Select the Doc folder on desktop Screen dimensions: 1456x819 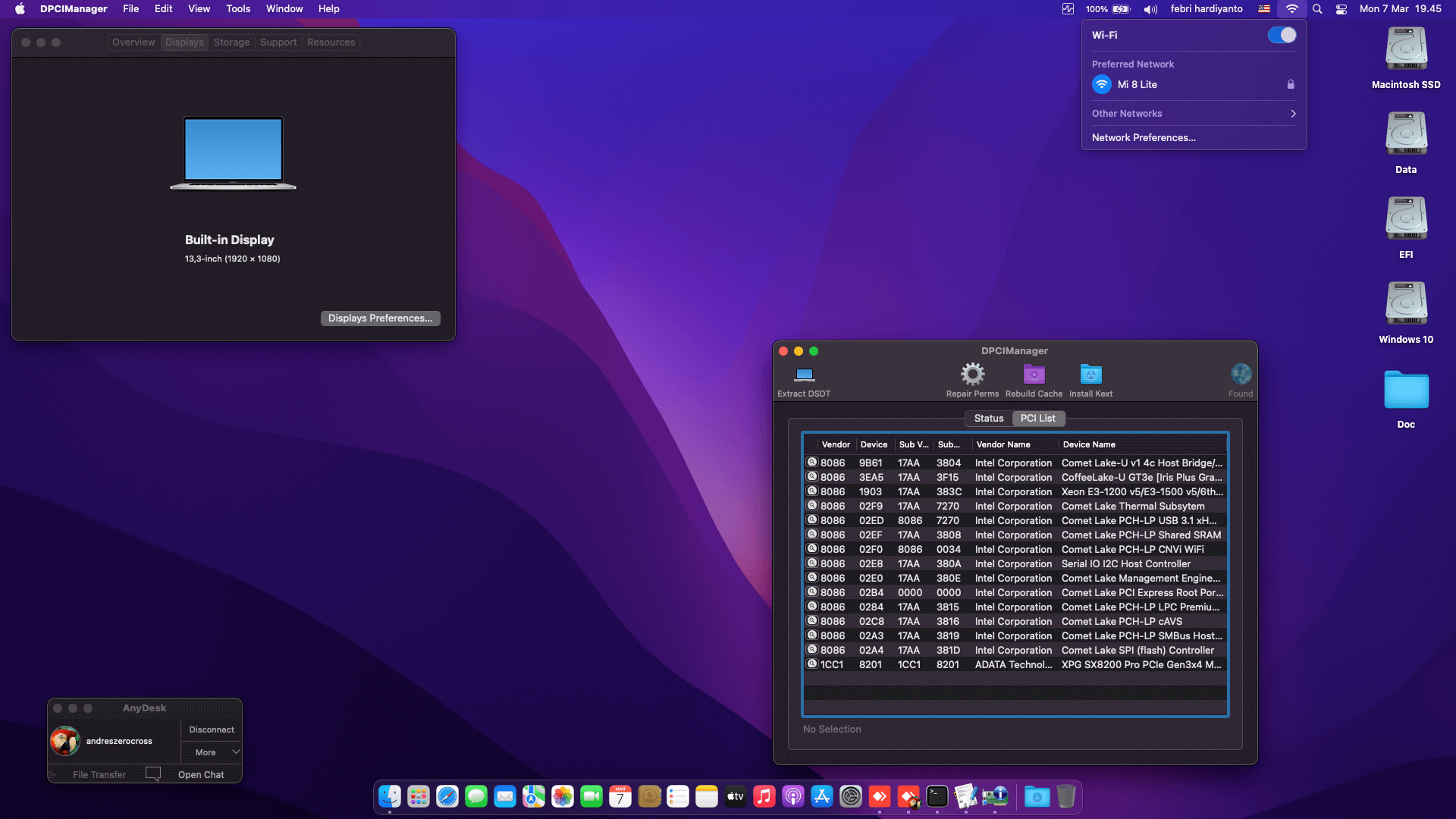pos(1406,390)
